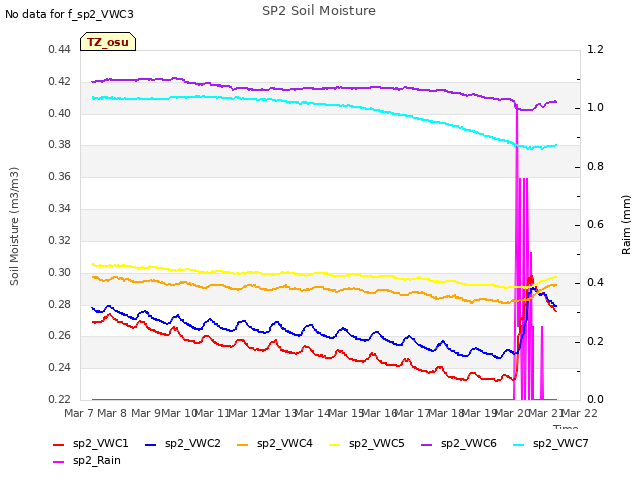The height and width of the screenshot is (480, 640).
Task: Click the 0.38 left axis tick label
Action: pyautogui.click(x=59, y=144)
